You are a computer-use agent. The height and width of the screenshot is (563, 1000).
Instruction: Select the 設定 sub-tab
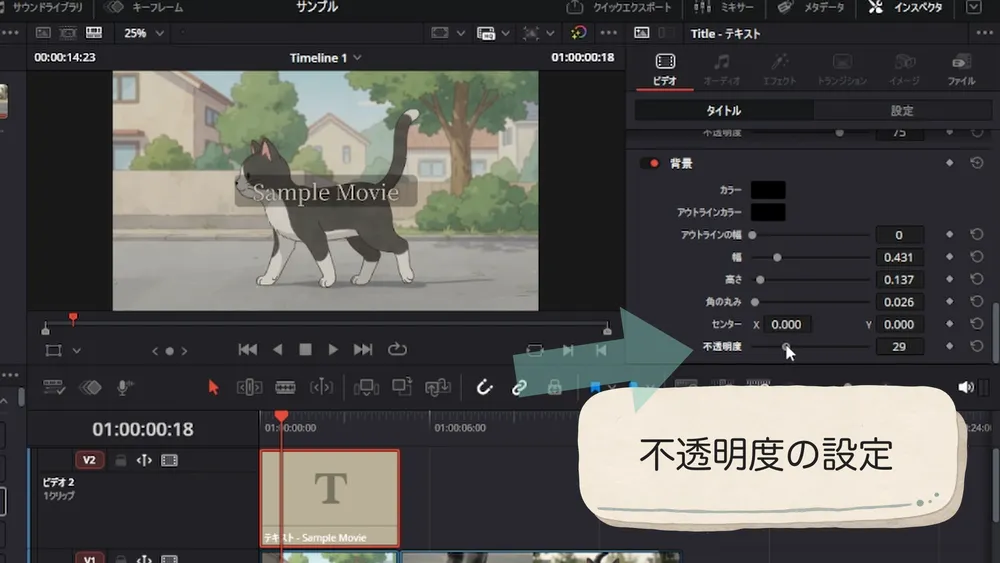pyautogui.click(x=902, y=110)
